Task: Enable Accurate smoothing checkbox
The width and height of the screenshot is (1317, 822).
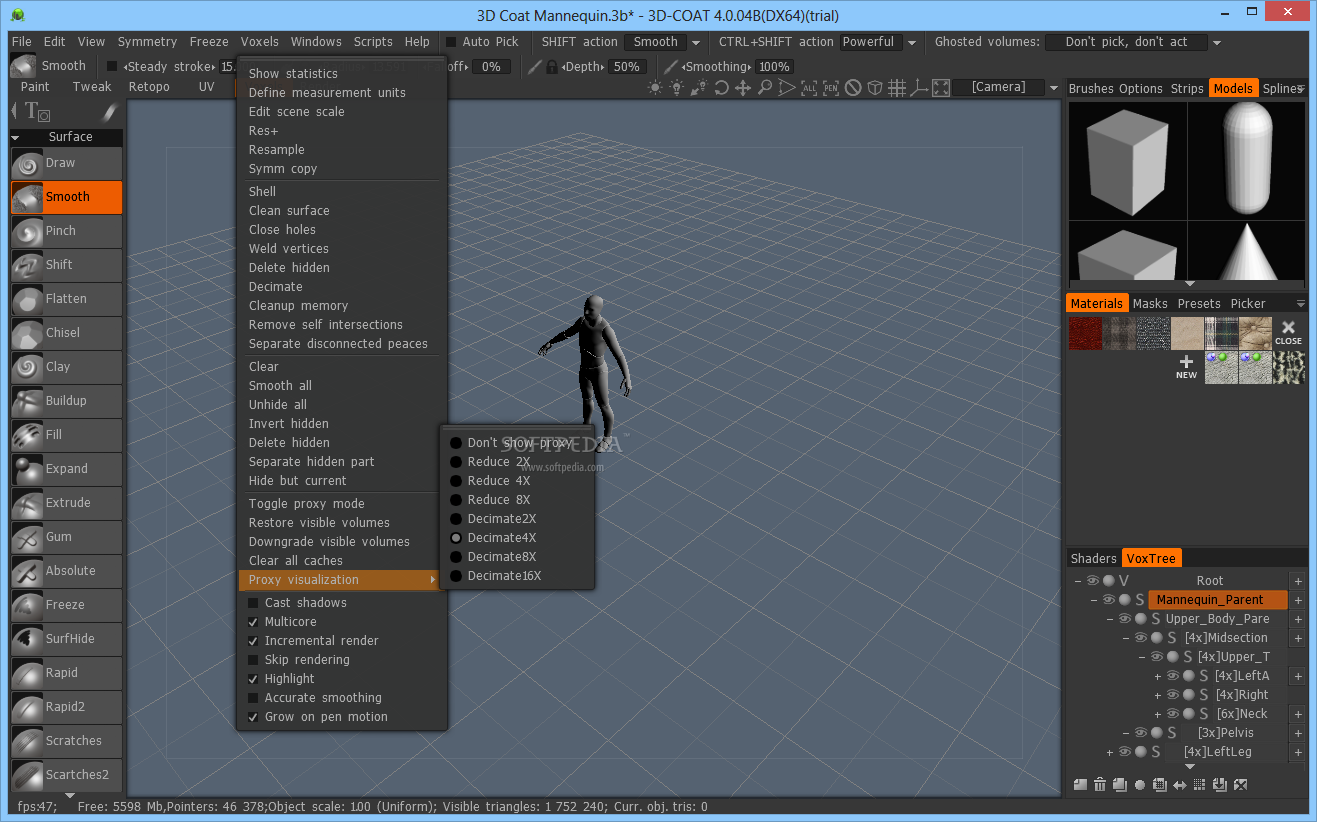Action: click(254, 698)
